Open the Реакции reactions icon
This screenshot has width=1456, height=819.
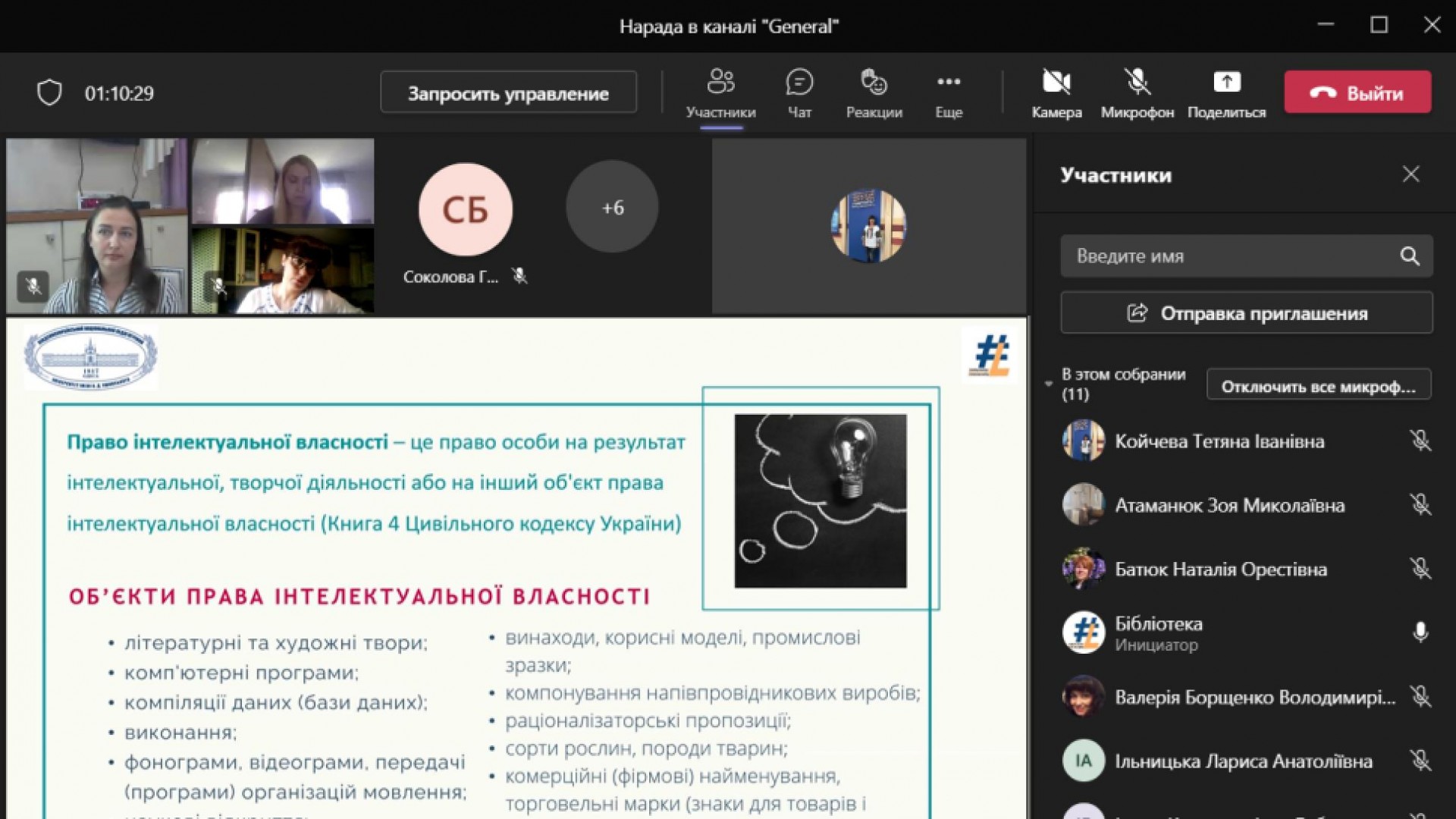click(x=874, y=83)
